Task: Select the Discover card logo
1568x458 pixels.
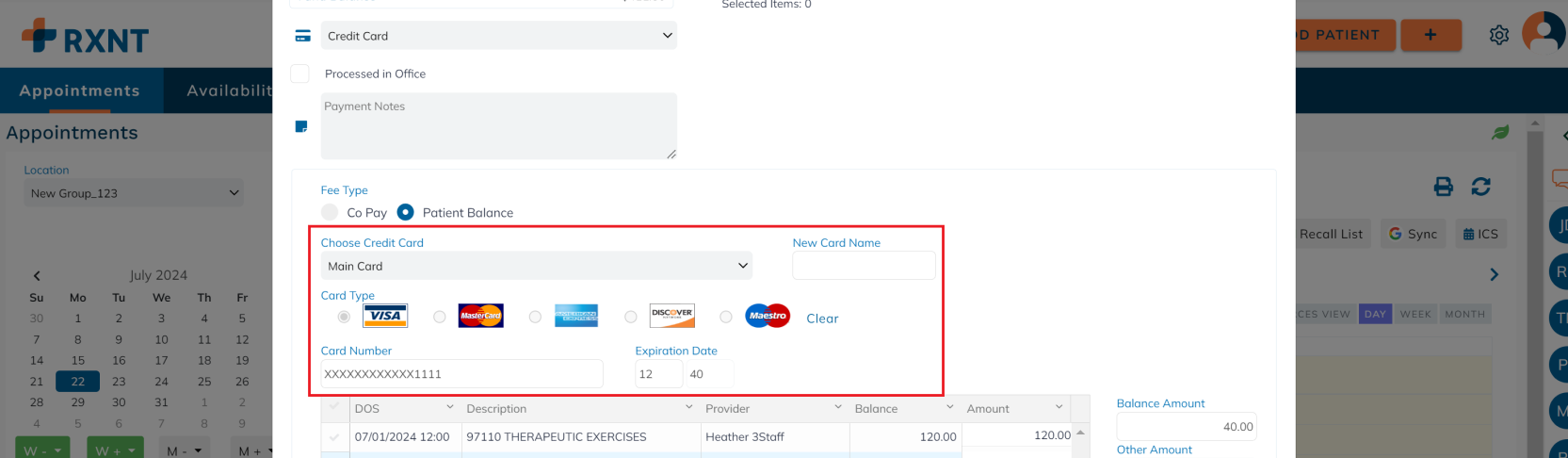Action: click(671, 316)
